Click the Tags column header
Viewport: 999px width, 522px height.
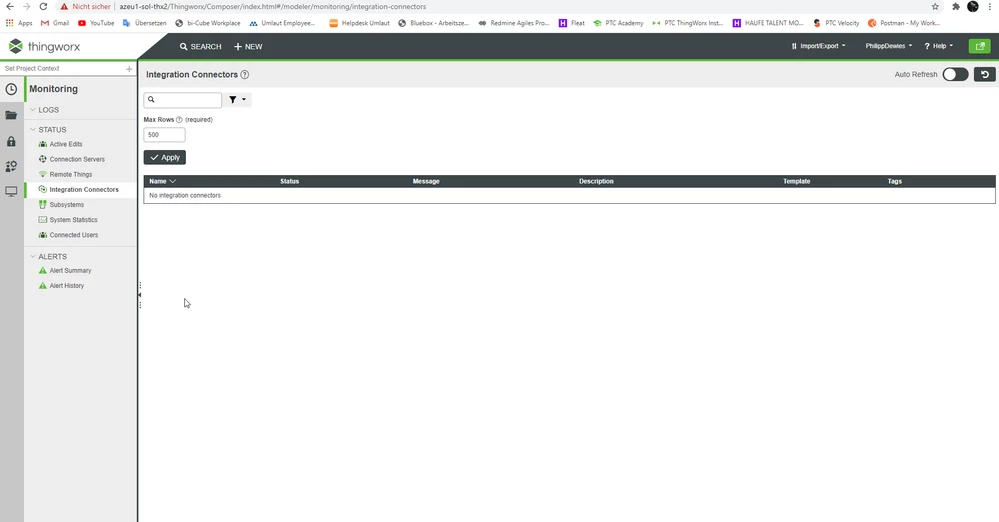click(x=895, y=182)
